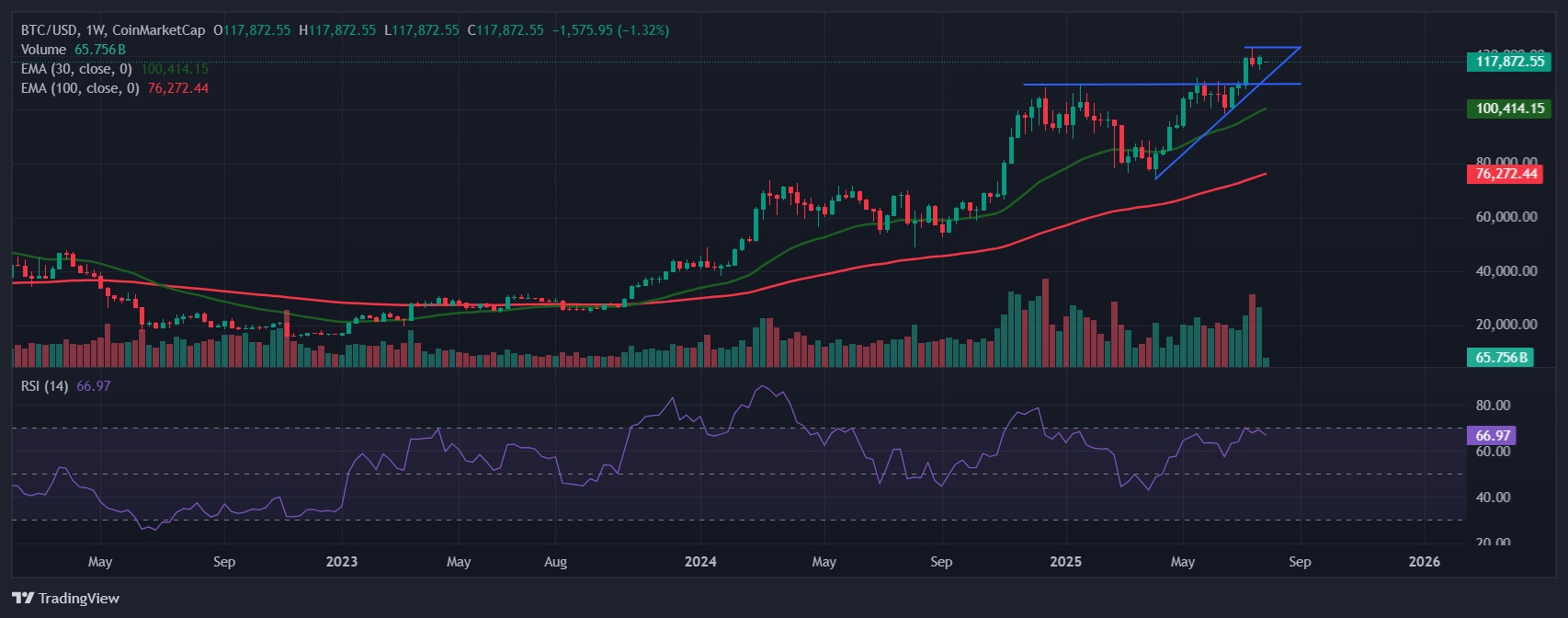The height and width of the screenshot is (618, 1568).
Task: Click the BTC/USD symbol title
Action: pyautogui.click(x=52, y=30)
